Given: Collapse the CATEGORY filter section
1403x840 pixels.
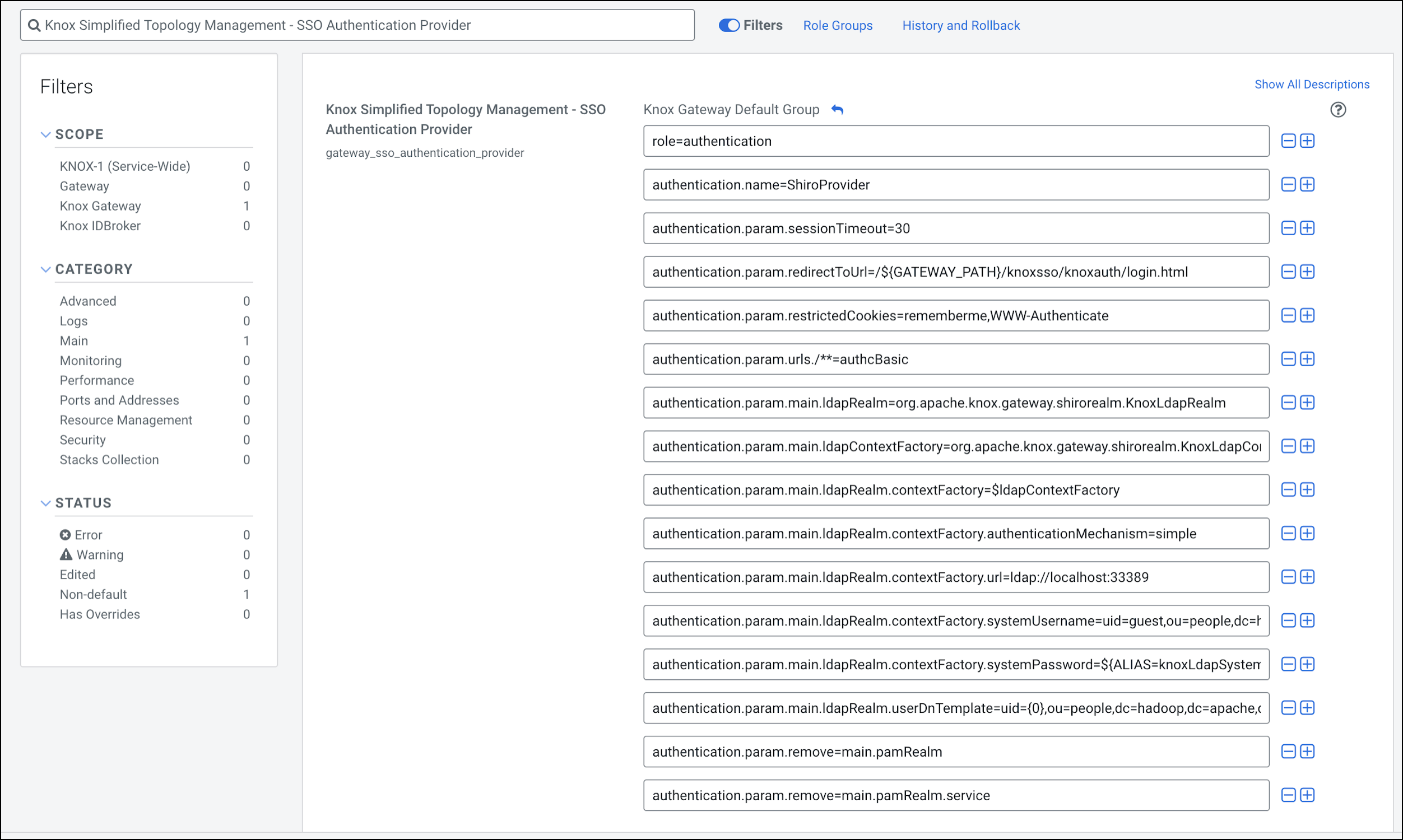Looking at the screenshot, I should [46, 269].
